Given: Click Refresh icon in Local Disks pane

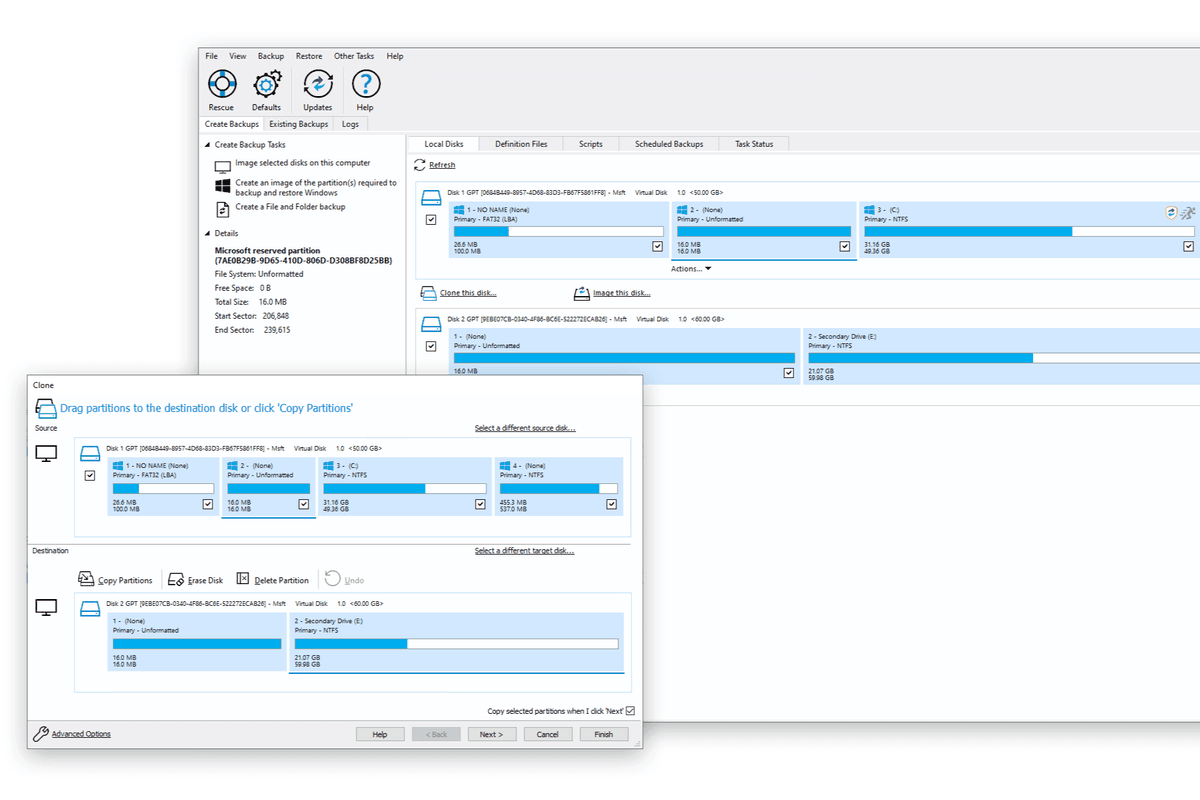Looking at the screenshot, I should point(420,165).
